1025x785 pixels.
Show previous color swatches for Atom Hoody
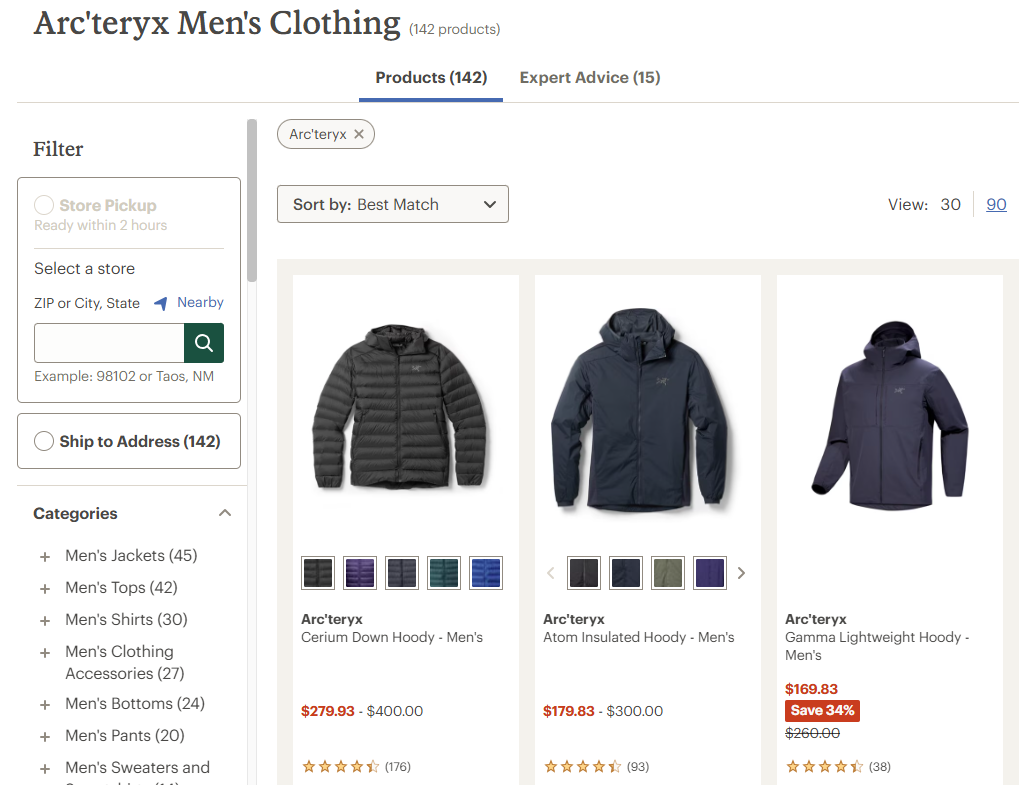pos(550,573)
